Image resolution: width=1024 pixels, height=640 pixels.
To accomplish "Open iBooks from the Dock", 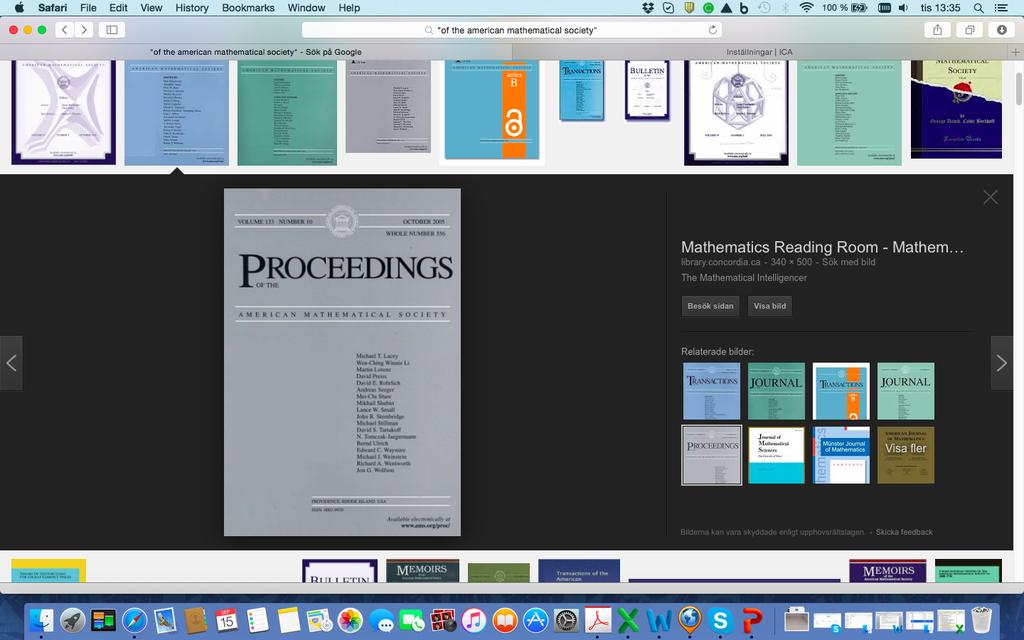I will pos(505,620).
